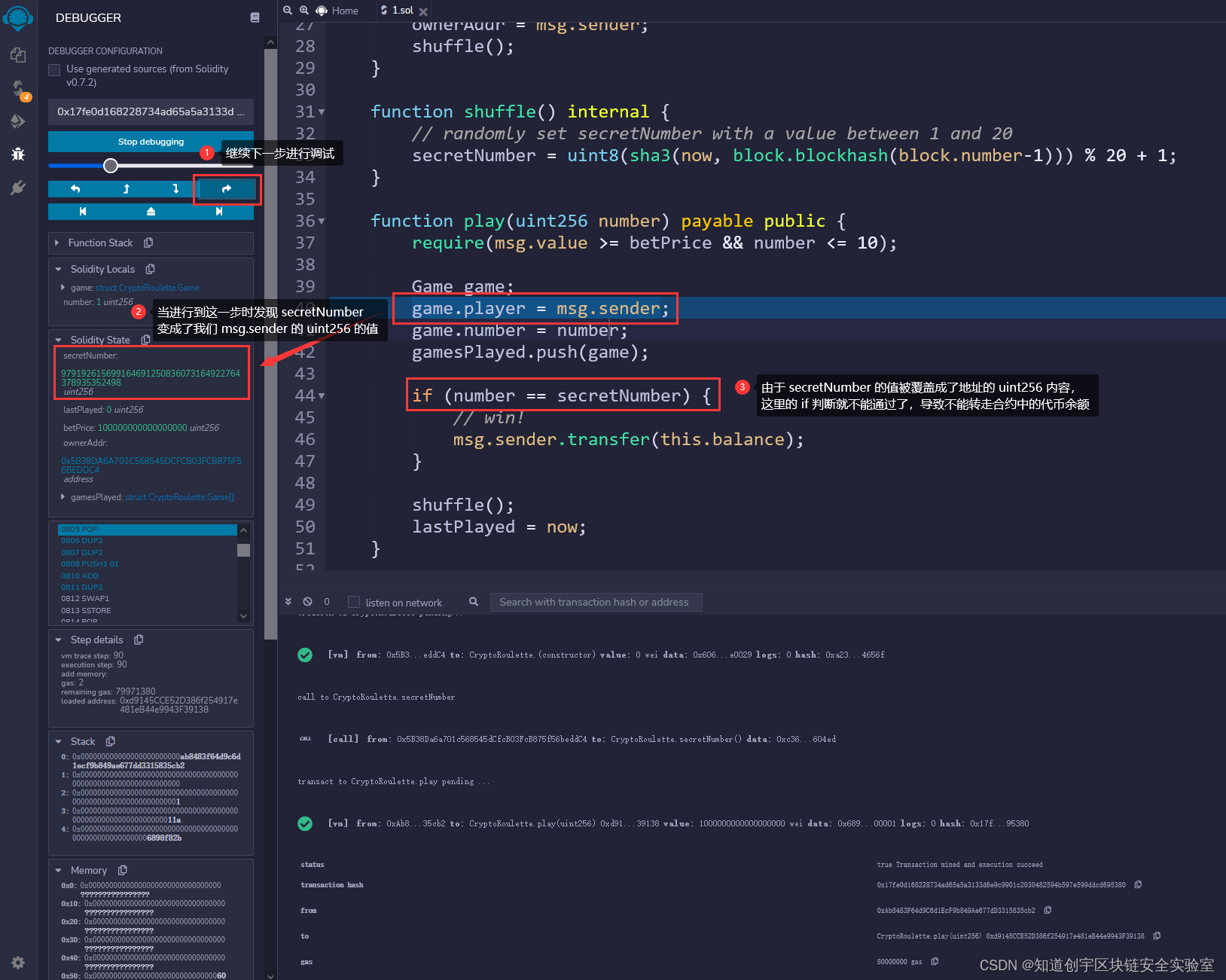Open the Debugger documentation book icon
This screenshot has height=980, width=1226.
[255, 17]
